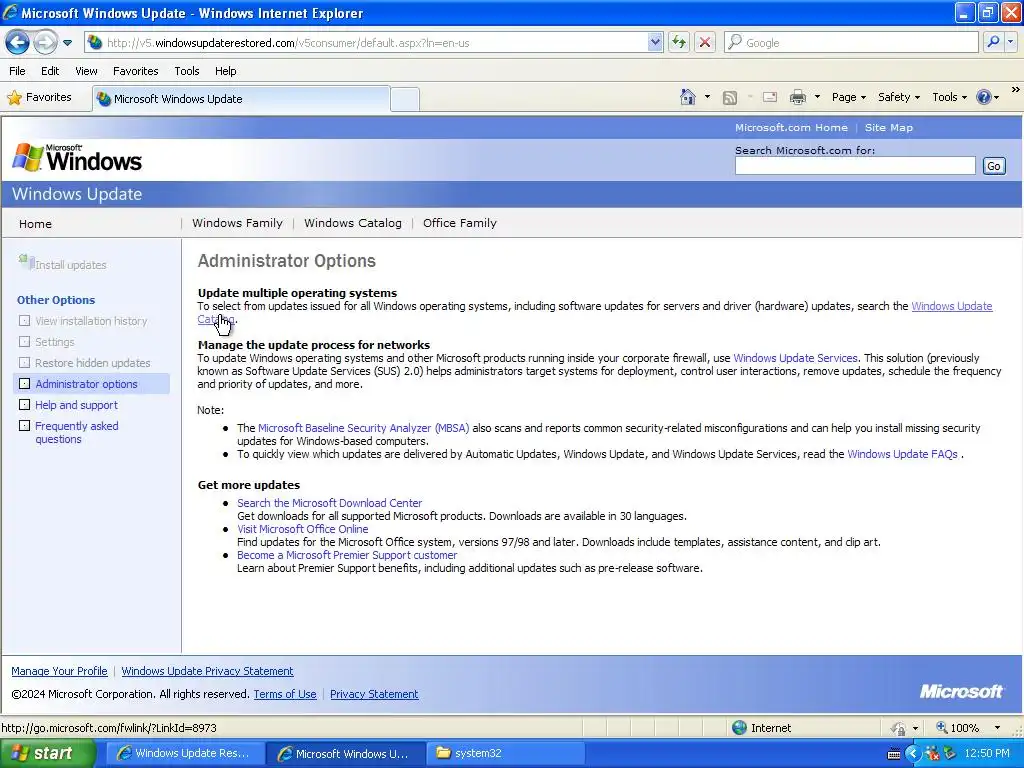Open the File menu

click(18, 71)
